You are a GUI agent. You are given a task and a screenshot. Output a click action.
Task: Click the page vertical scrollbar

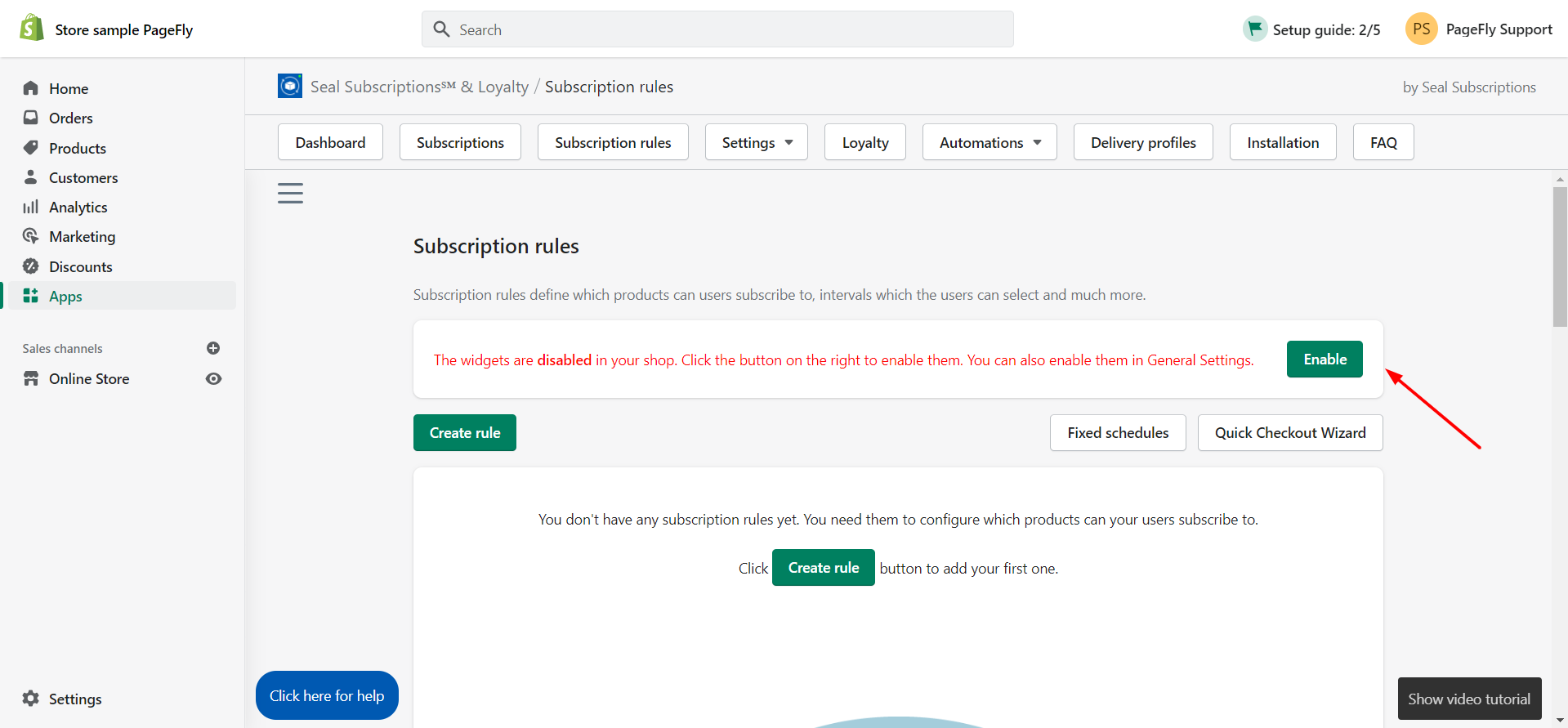pyautogui.click(x=1560, y=257)
